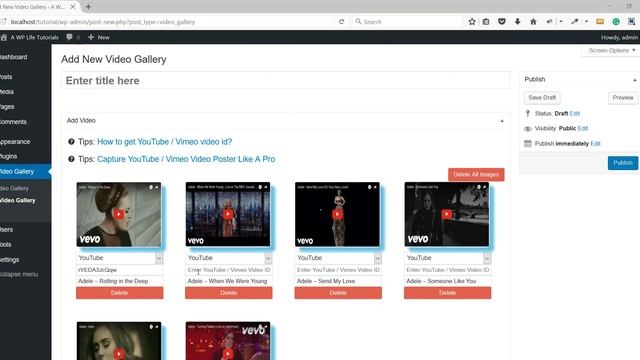Screen dimensions: 640x360
Task: Close the New Video Gallery browser tab
Action: pos(73,7)
